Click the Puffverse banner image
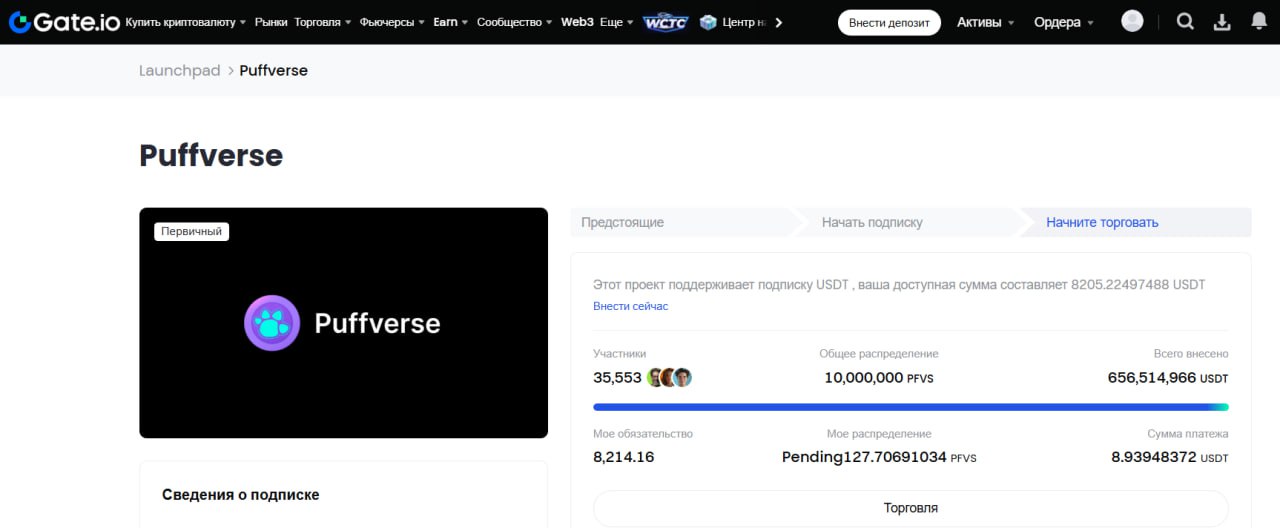 (x=344, y=323)
